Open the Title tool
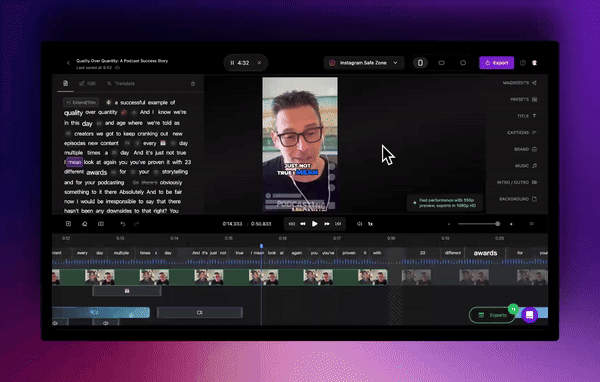 527,116
